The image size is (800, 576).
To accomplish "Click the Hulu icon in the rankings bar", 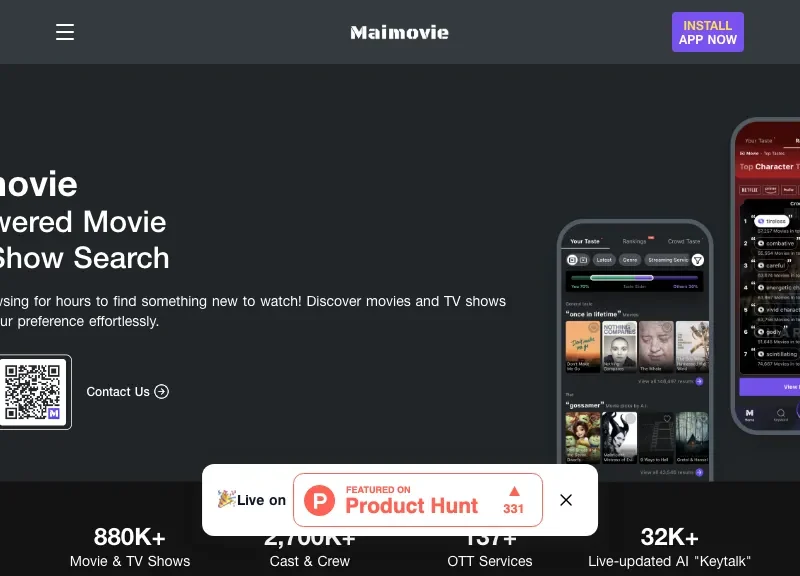I will pyautogui.click(x=790, y=188).
